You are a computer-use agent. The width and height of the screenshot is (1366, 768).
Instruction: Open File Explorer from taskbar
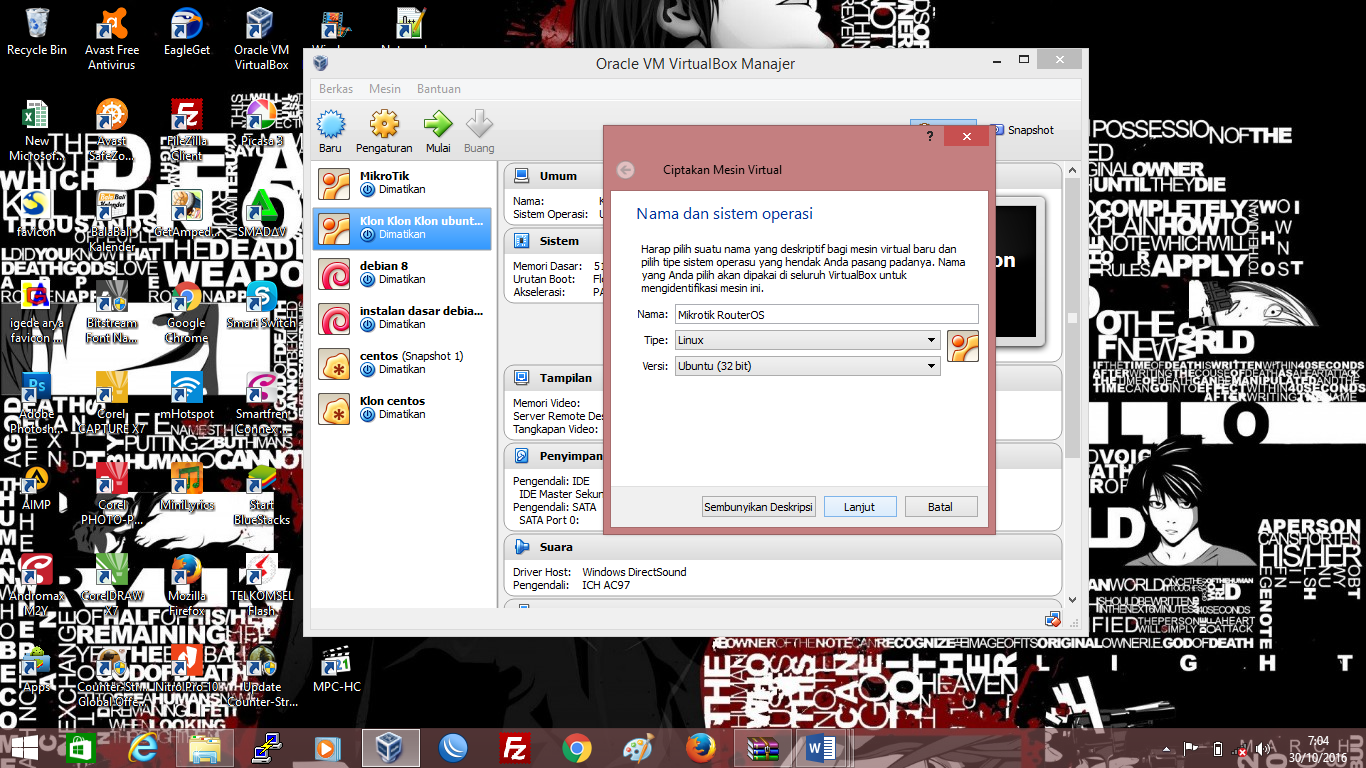(x=205, y=748)
